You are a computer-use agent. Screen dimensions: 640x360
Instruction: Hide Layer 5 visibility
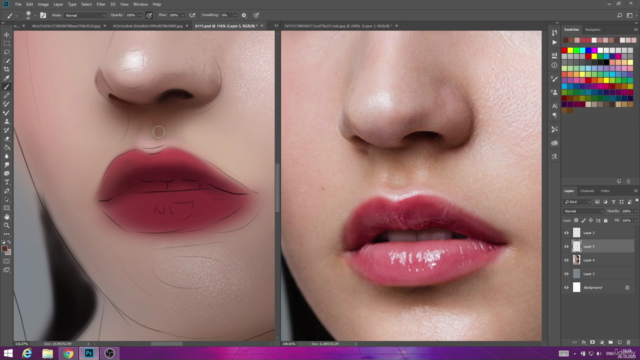pos(566,247)
